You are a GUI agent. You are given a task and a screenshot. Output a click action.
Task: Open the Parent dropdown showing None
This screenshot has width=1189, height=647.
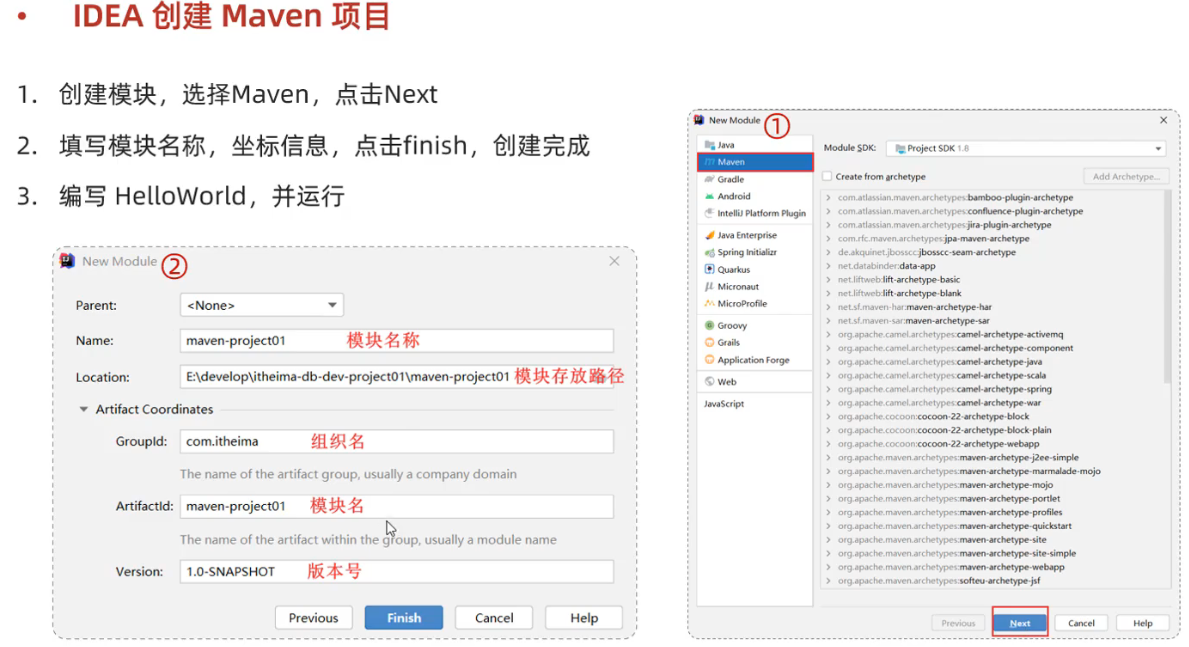click(262, 305)
